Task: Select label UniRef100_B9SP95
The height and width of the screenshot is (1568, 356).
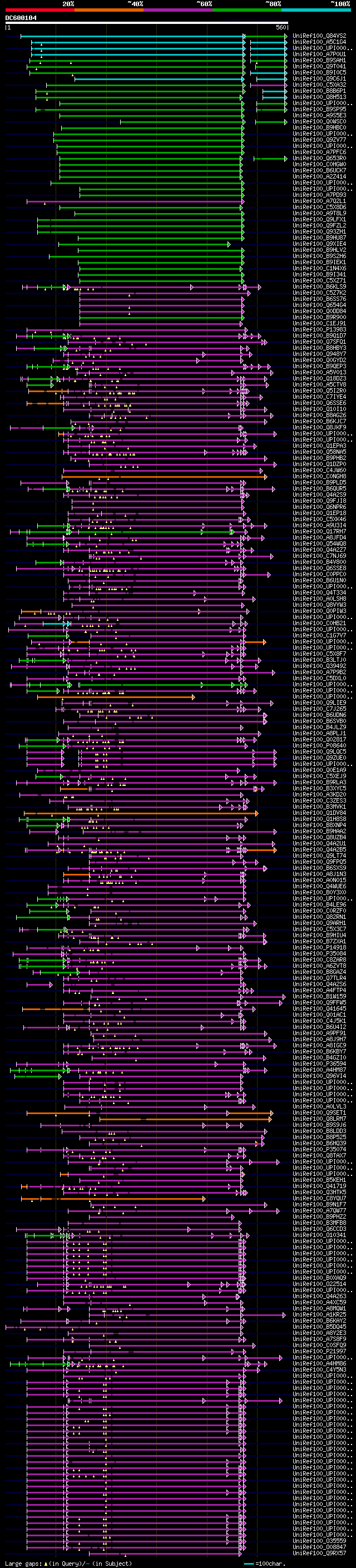Action: point(319,109)
